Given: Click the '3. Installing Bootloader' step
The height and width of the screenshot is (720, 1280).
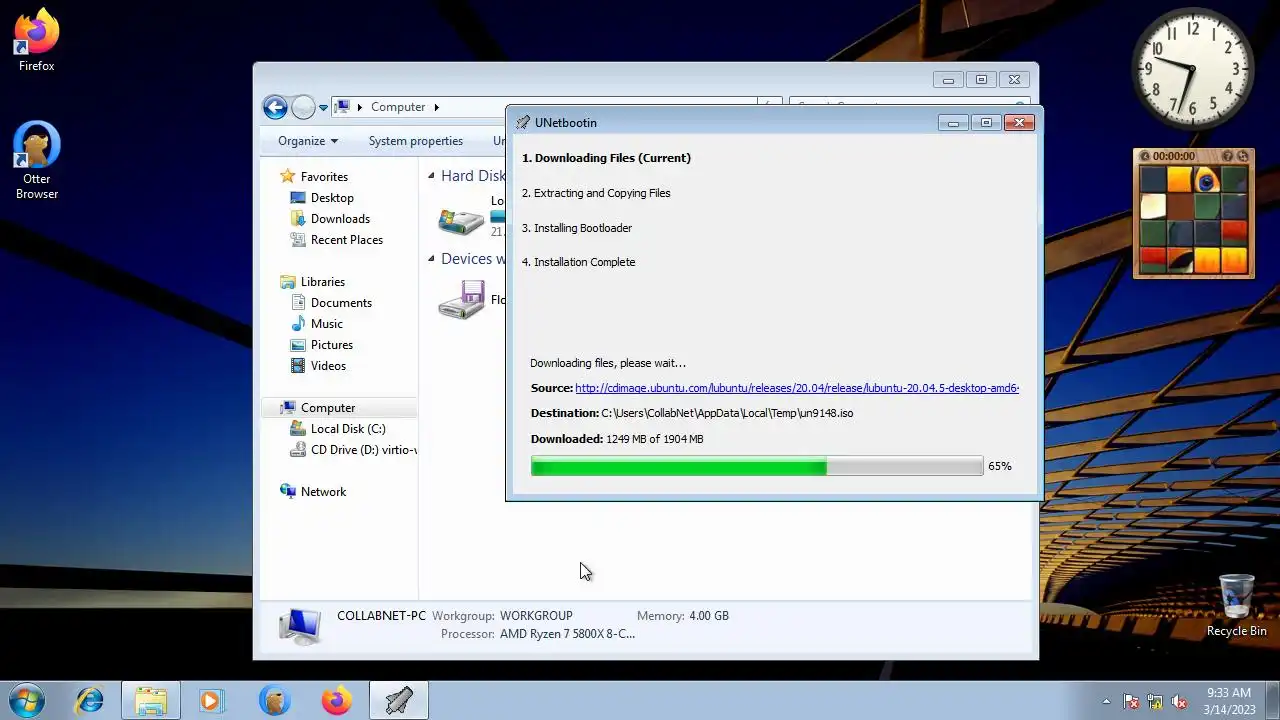Looking at the screenshot, I should coord(577,228).
